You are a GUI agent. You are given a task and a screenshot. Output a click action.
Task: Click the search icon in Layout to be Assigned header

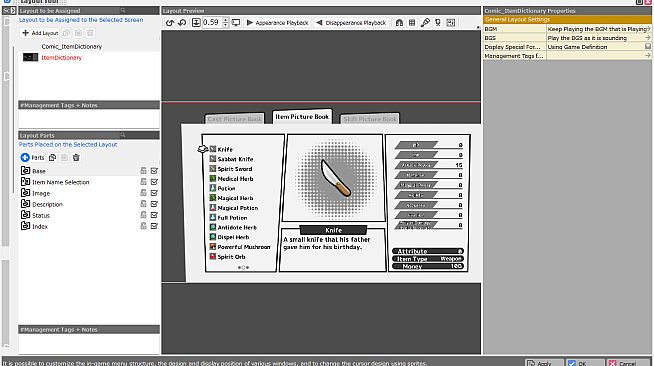(x=123, y=10)
